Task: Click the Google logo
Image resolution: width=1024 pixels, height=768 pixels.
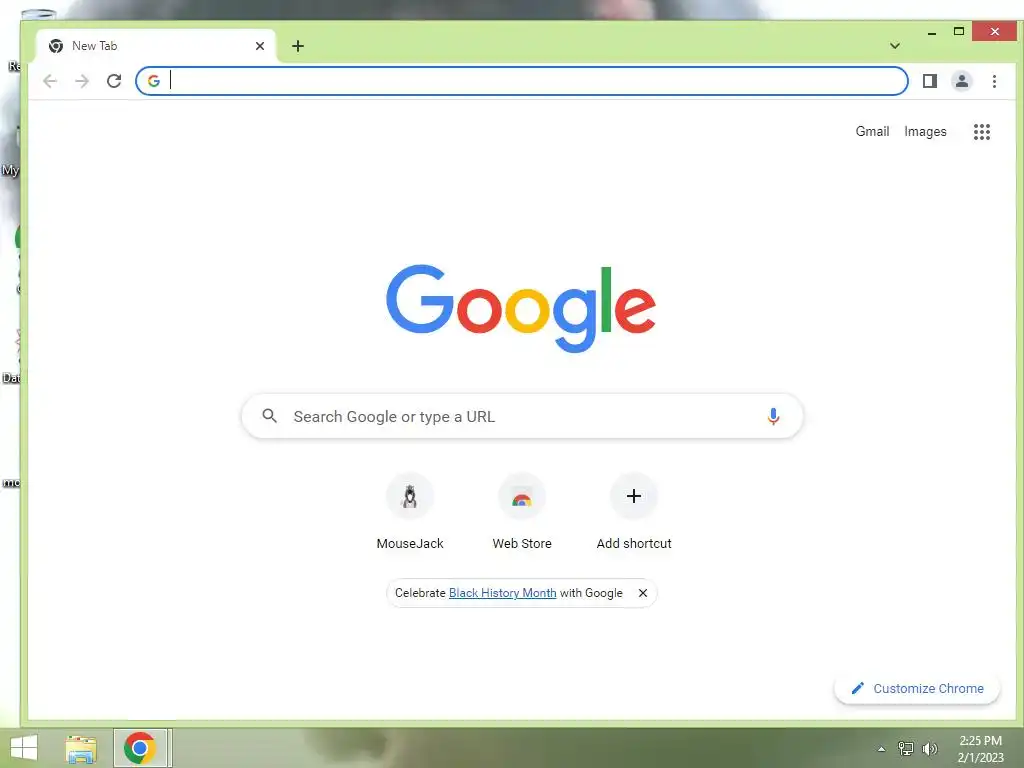Action: click(x=521, y=308)
